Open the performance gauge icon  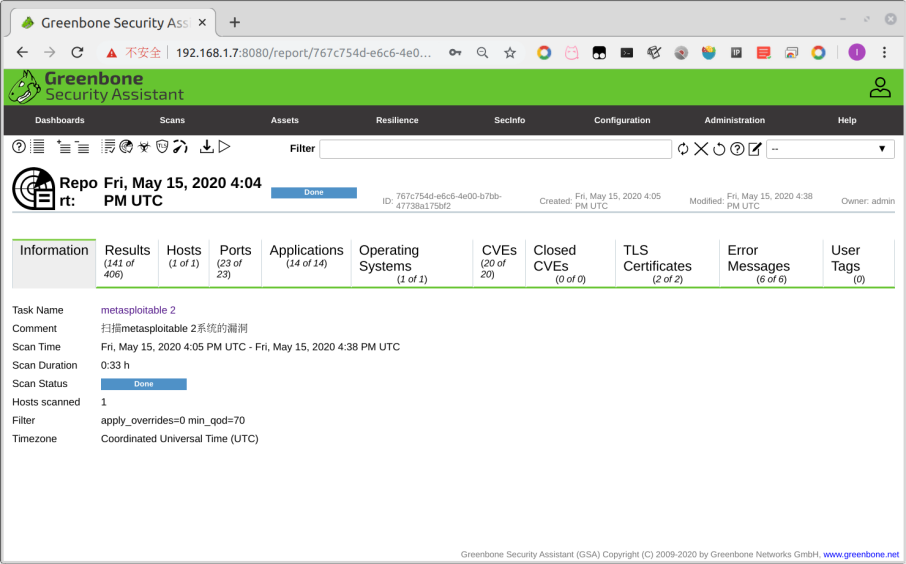(180, 148)
